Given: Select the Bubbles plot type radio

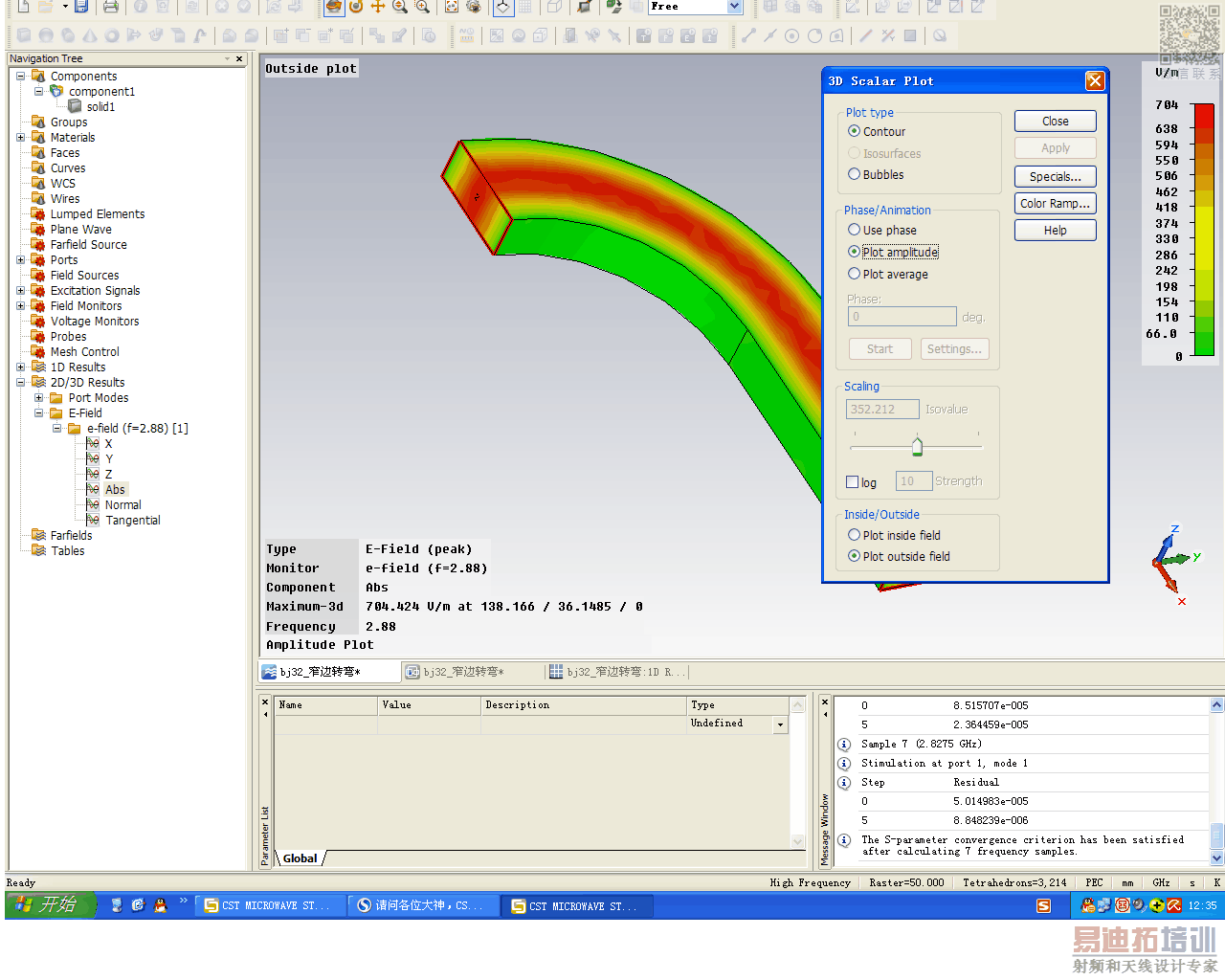Looking at the screenshot, I should 854,174.
